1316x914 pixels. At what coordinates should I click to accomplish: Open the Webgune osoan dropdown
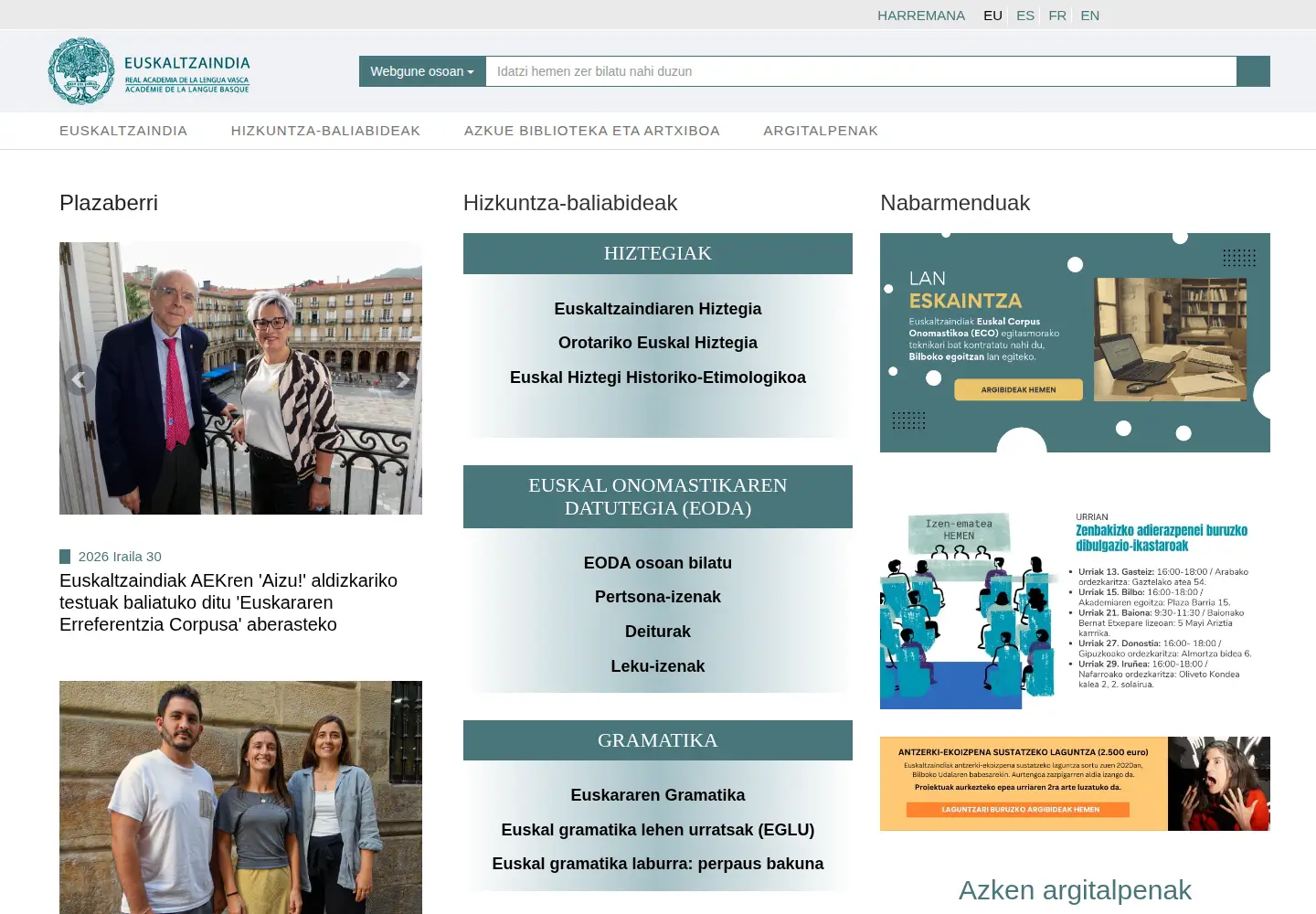point(422,71)
